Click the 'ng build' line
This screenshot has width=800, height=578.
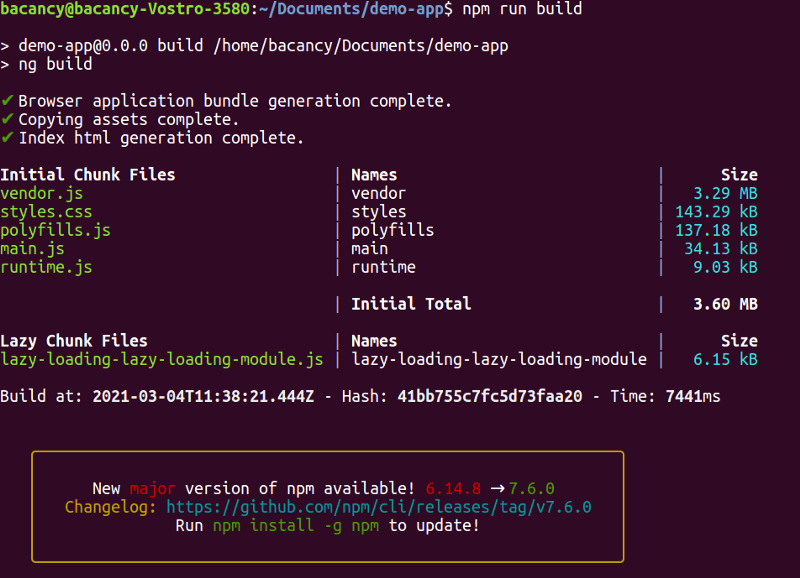[x=55, y=64]
